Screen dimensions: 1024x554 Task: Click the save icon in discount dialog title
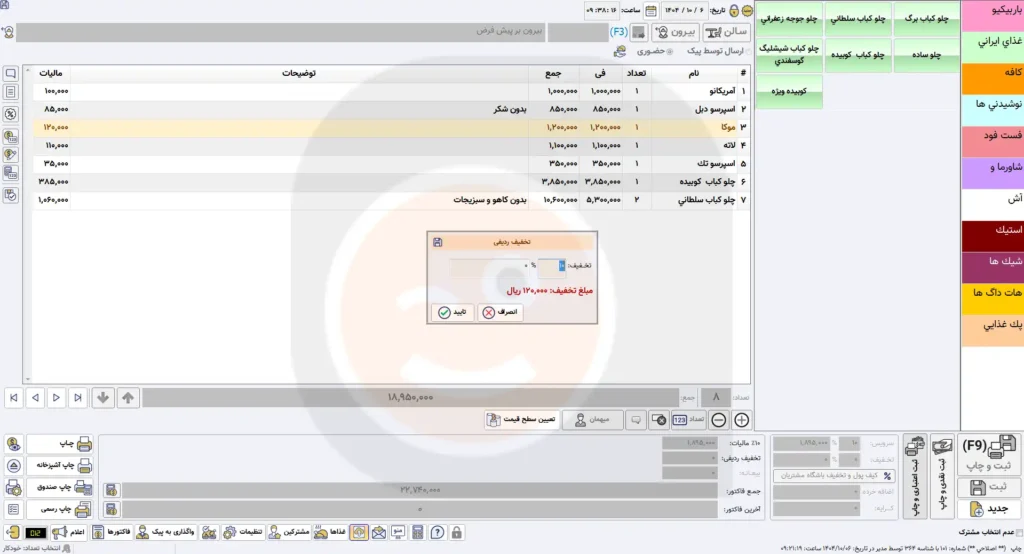tap(438, 242)
